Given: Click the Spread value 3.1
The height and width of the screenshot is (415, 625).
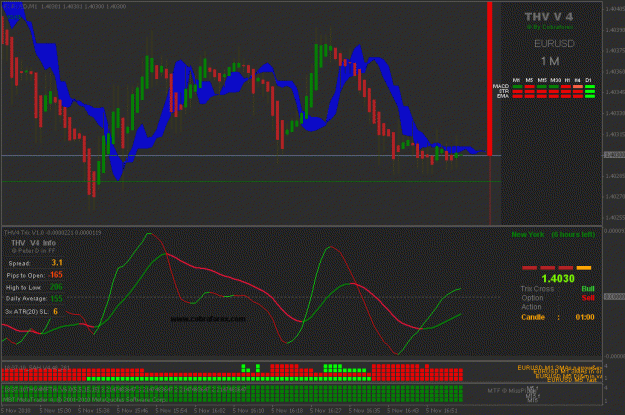Looking at the screenshot, I should pos(57,263).
